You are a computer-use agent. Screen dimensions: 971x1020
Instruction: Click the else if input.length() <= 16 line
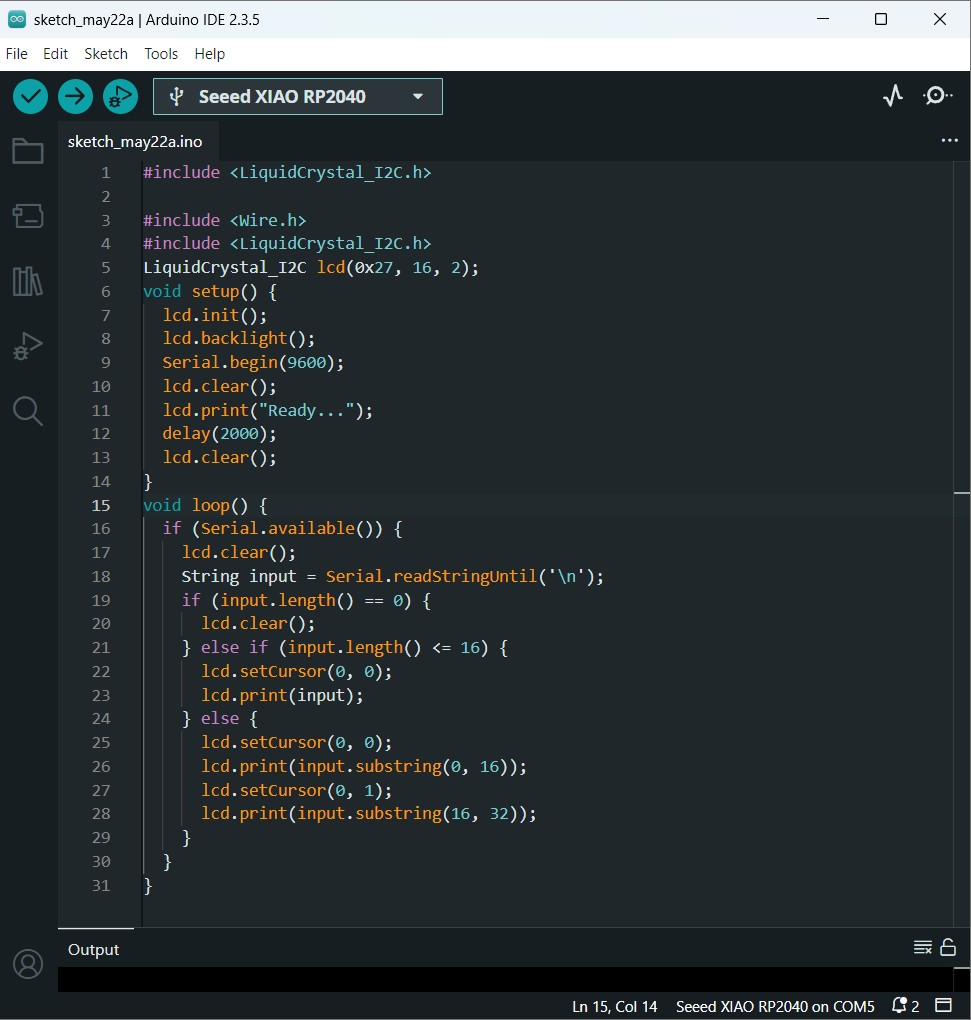[345, 647]
